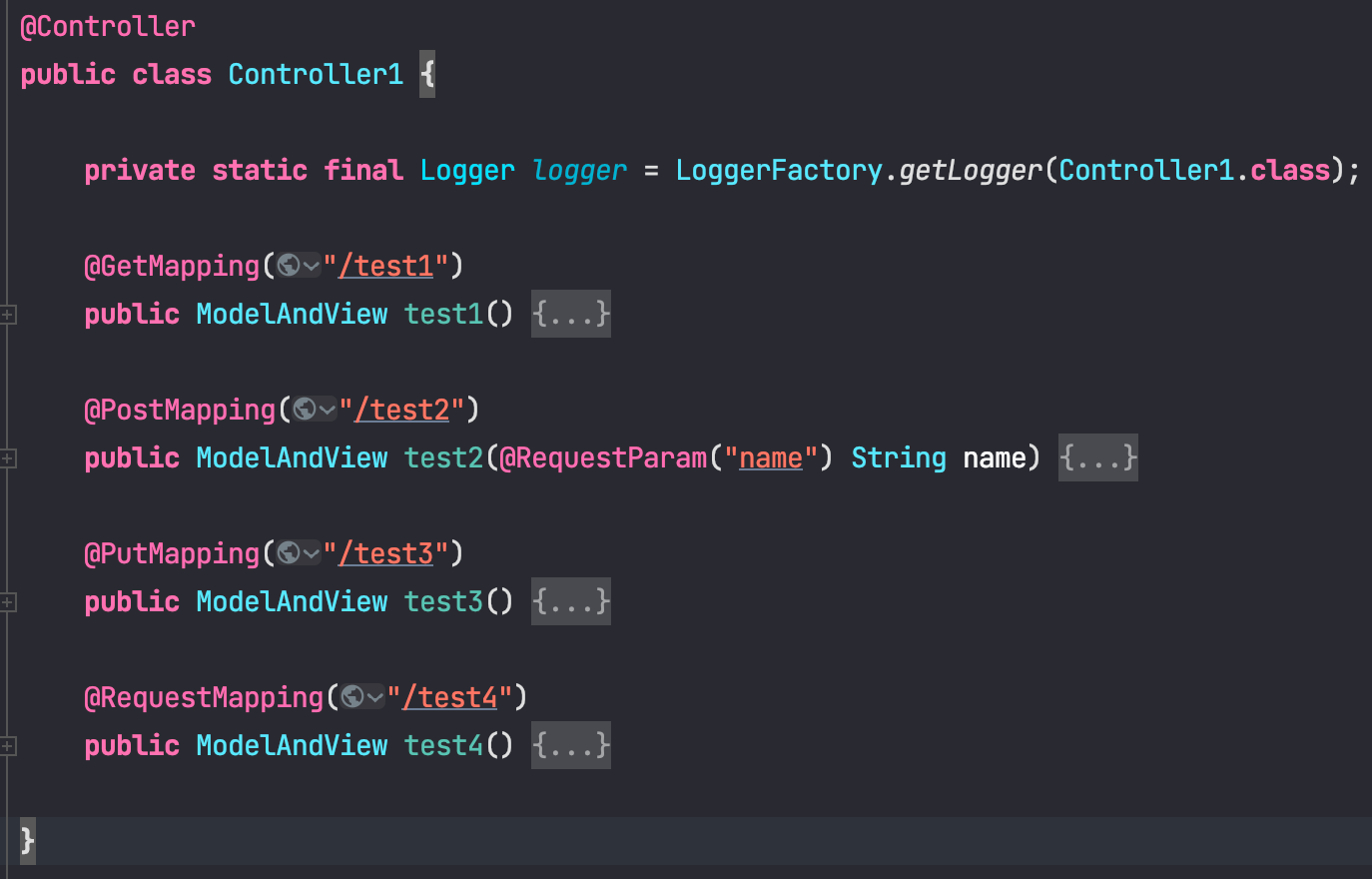Click LoggerFactory in the field initializer
Screen dimensions: 1372x879
pyautogui.click(x=779, y=170)
